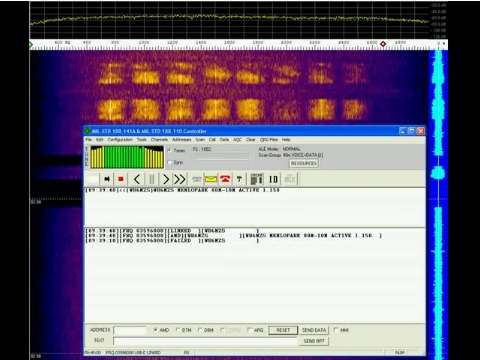Image resolution: width=480 pixels, height=360 pixels.
Task: Click the red stop button
Action: 121,179
